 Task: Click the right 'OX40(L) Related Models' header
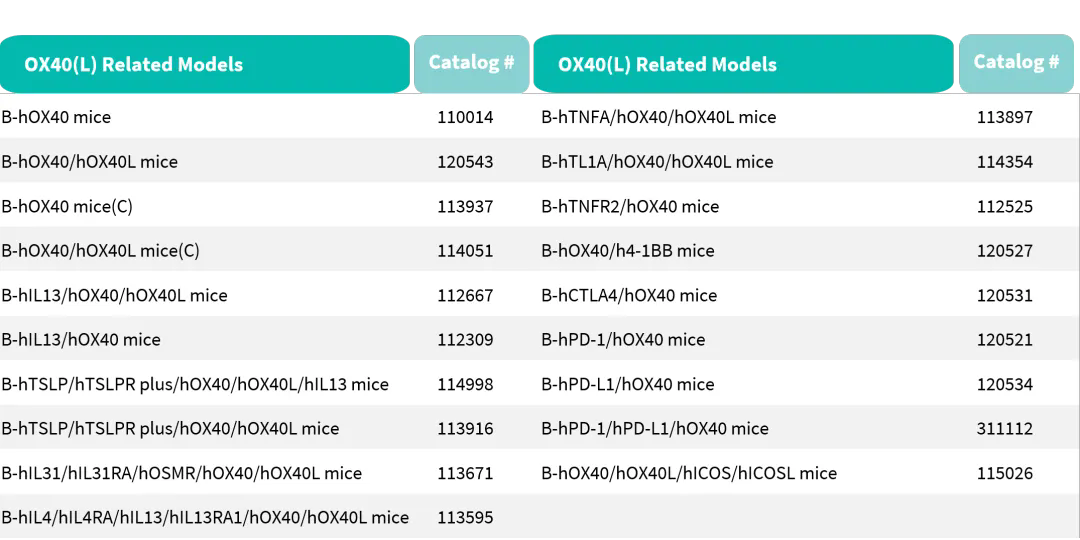[x=667, y=65]
